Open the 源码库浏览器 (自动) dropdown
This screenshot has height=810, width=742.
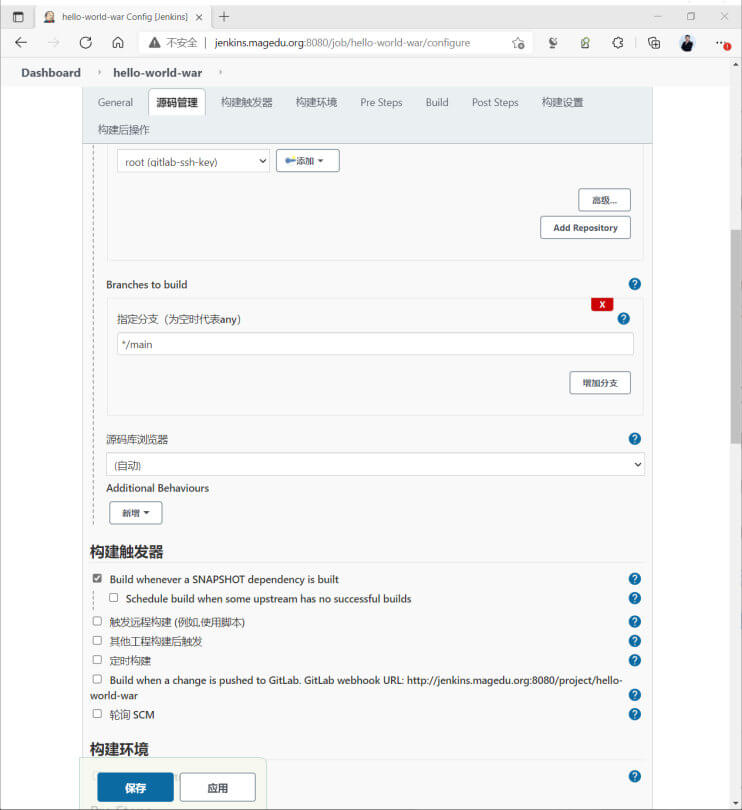(x=375, y=464)
